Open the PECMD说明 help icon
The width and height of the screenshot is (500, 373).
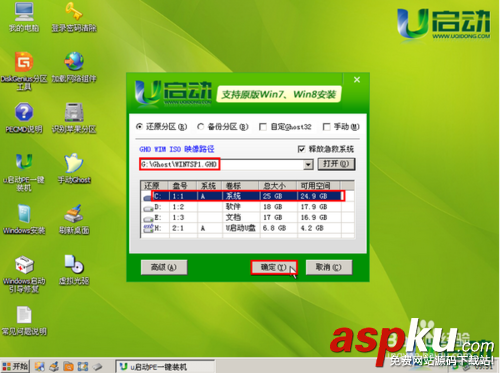[24, 118]
